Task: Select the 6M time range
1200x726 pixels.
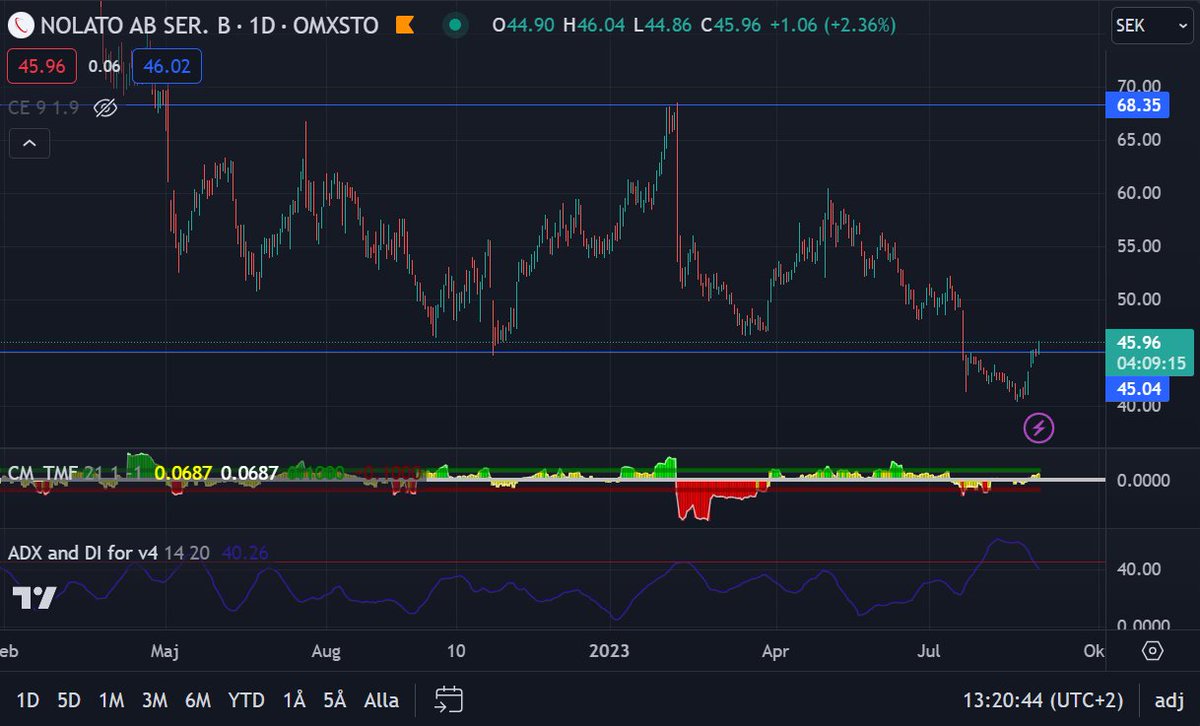Action: 198,700
